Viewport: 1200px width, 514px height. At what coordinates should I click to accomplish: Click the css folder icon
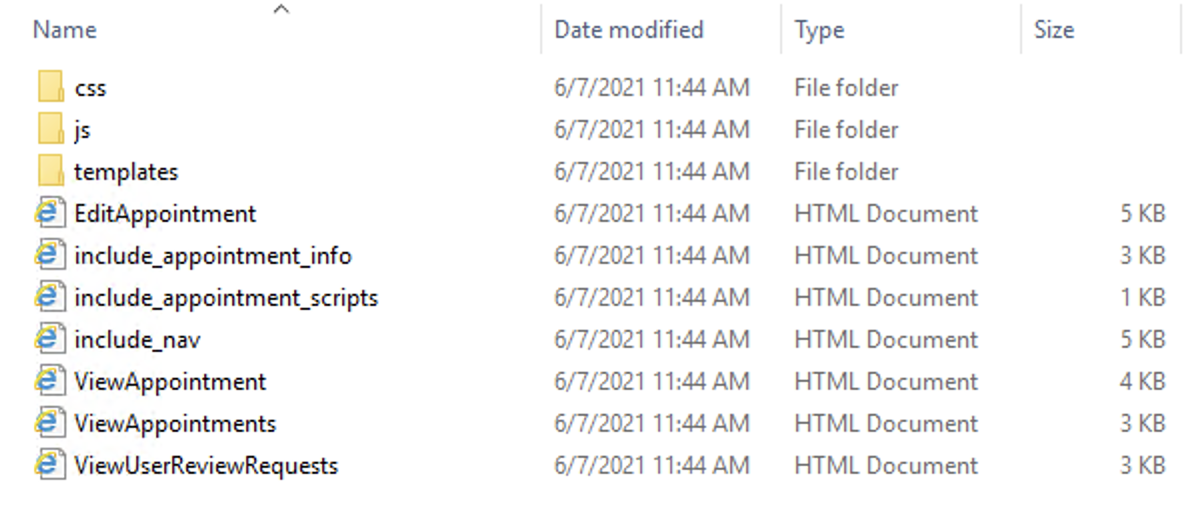[51, 88]
